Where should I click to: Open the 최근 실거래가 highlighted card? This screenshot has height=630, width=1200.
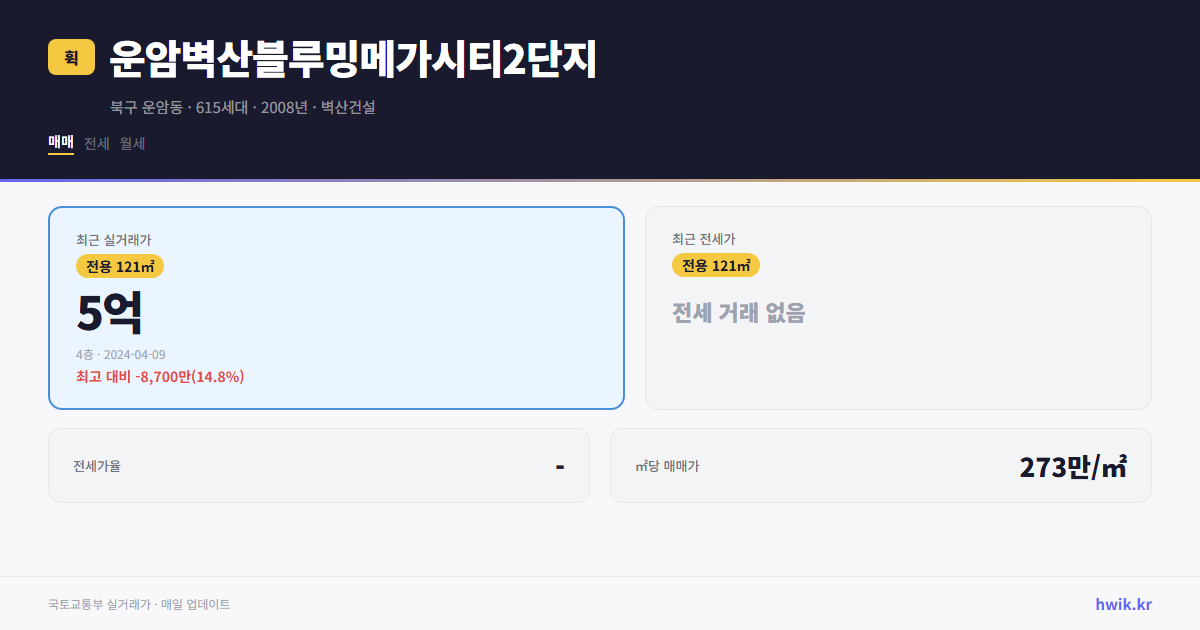(335, 307)
